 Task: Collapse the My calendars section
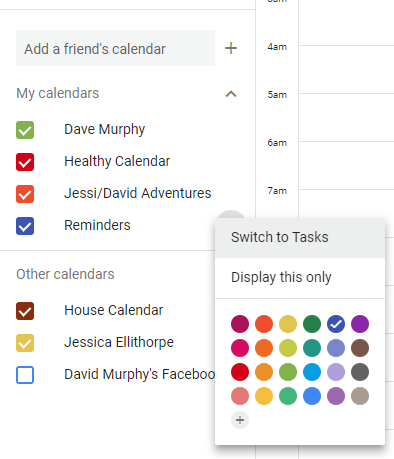(x=231, y=94)
